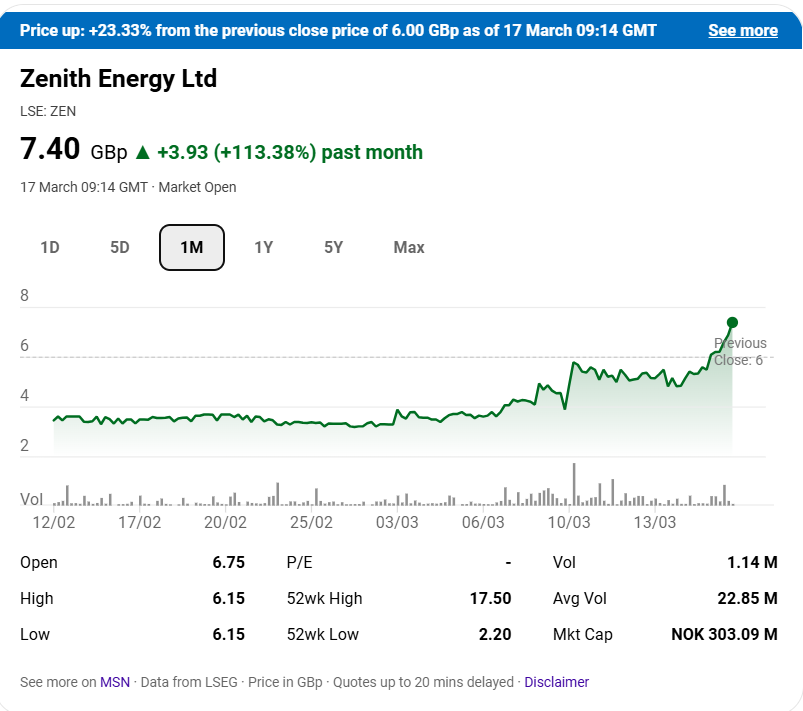
Task: Click the 17 March 09:14 GMT Market Open text
Action: (128, 187)
